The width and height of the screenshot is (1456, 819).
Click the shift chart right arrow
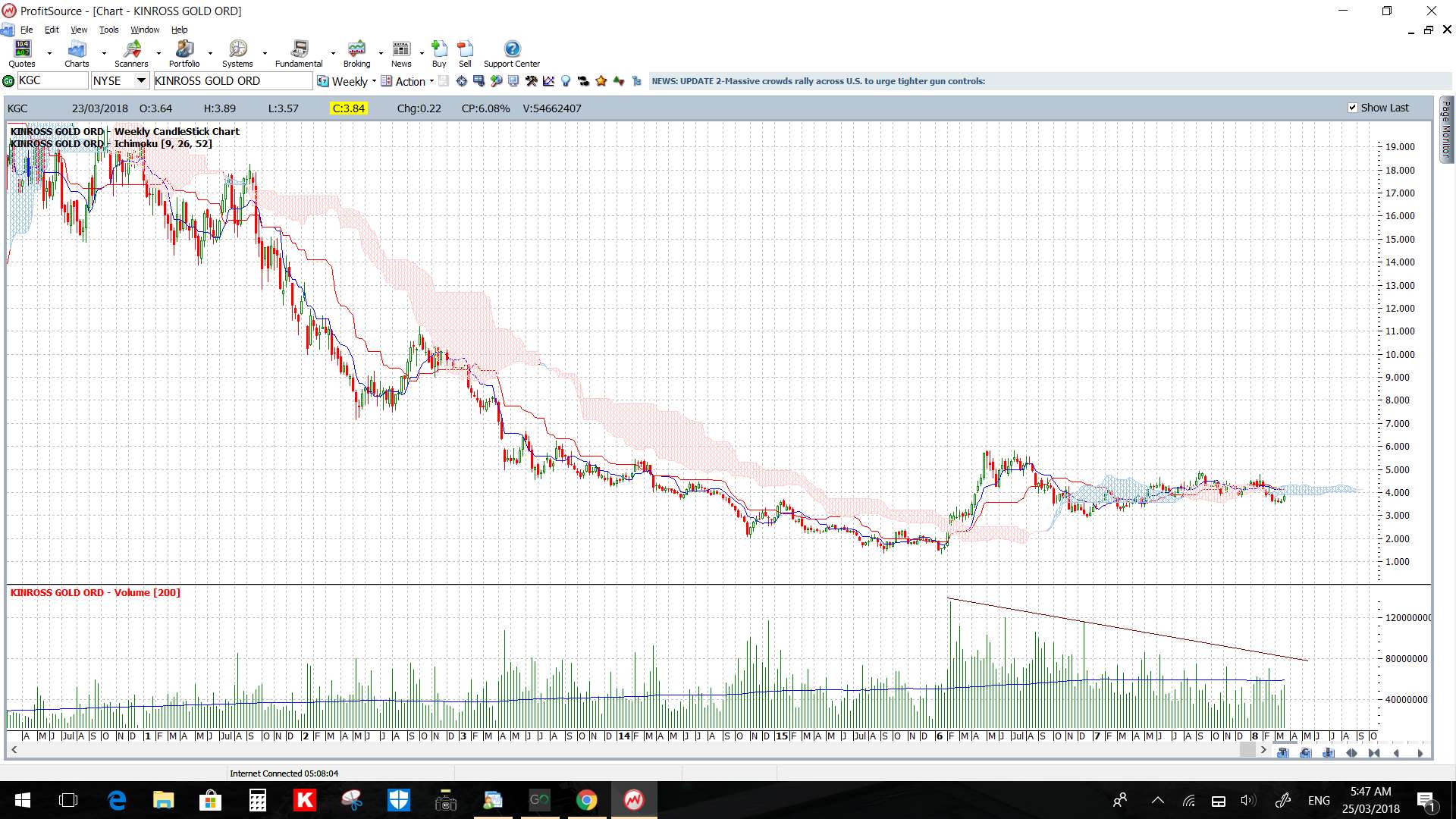[1420, 753]
